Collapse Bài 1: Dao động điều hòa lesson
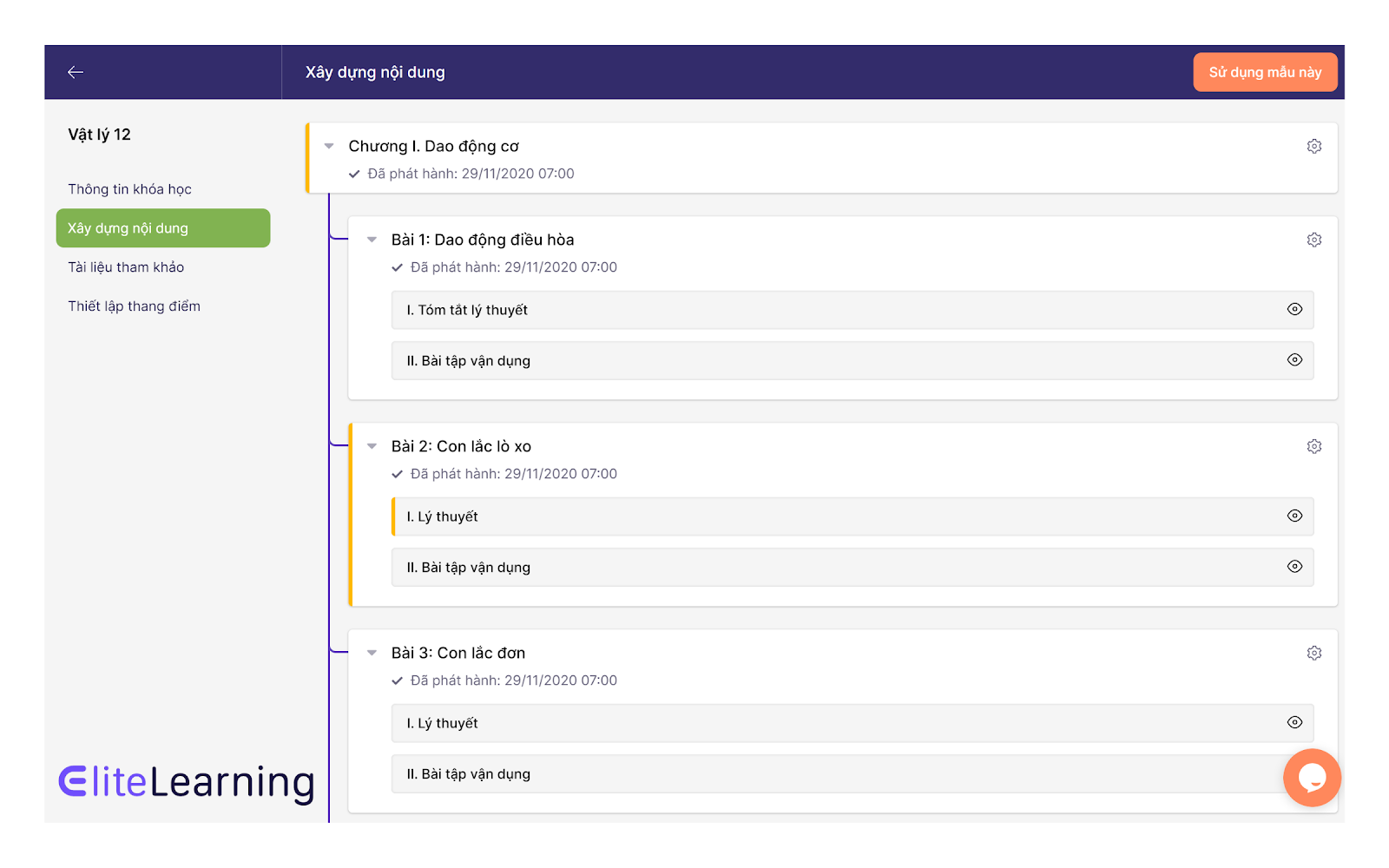Screen dimensions: 1389x868 (372, 240)
